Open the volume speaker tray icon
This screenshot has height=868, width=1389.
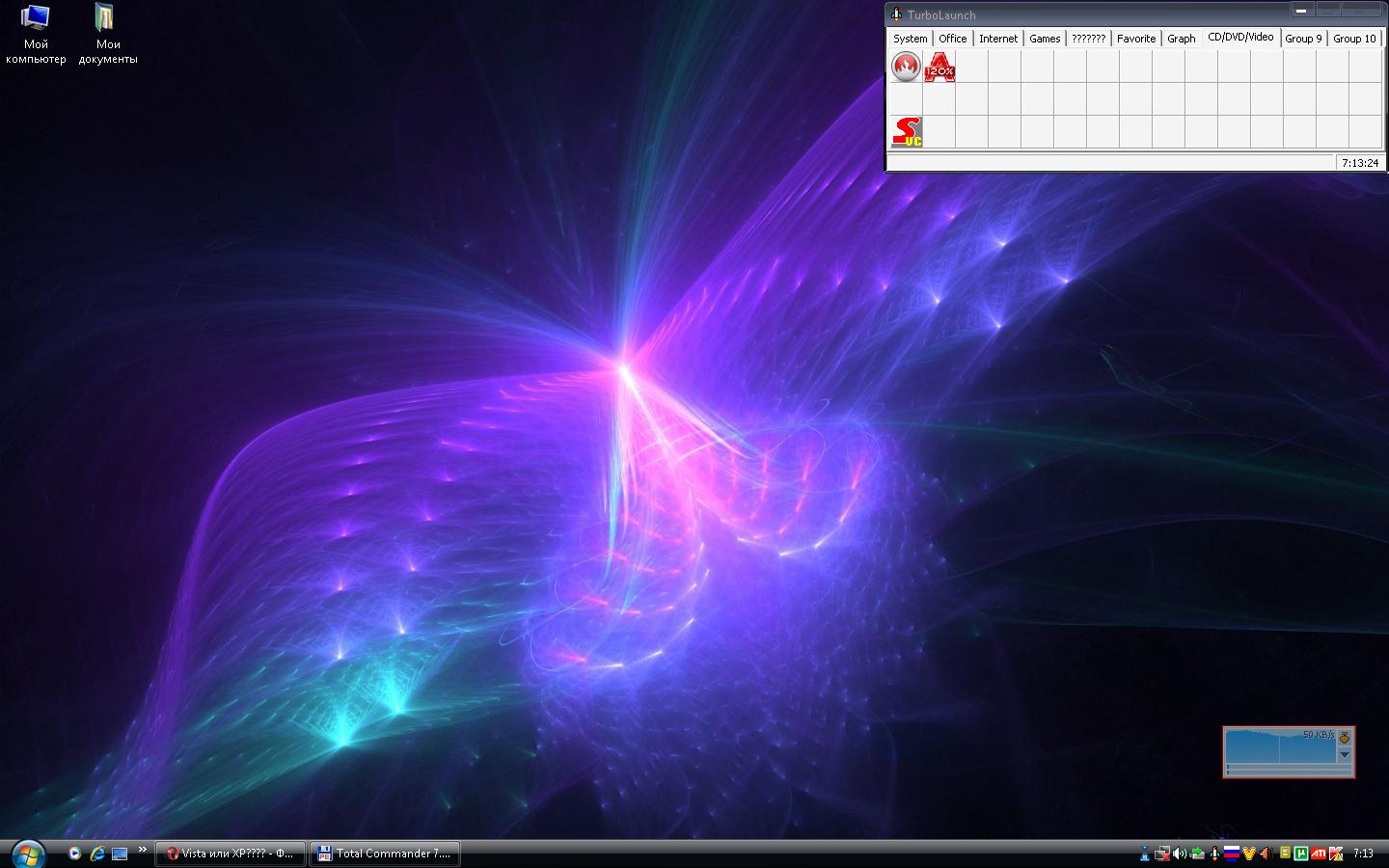(x=1180, y=854)
